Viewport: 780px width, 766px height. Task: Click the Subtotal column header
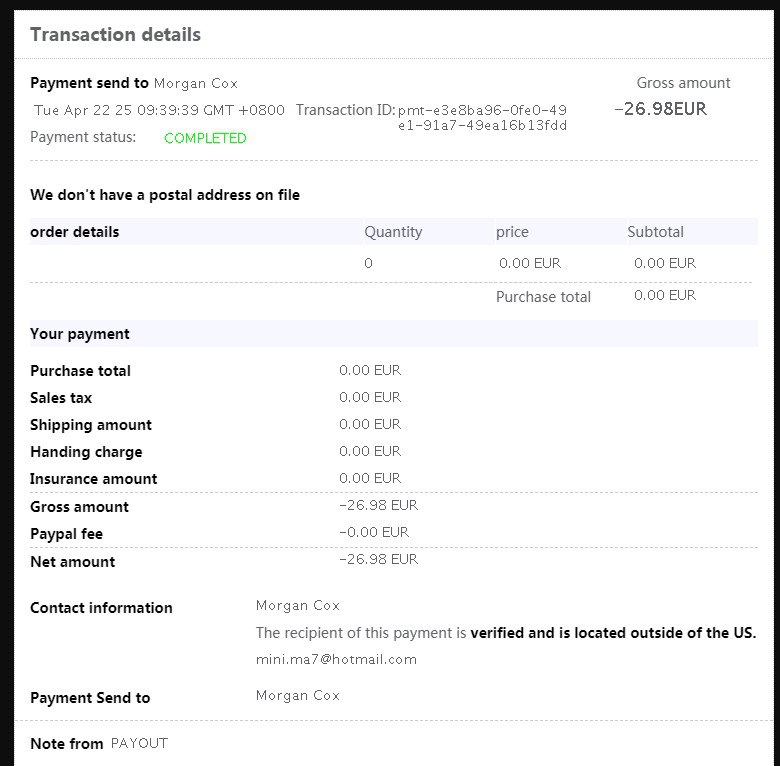655,232
